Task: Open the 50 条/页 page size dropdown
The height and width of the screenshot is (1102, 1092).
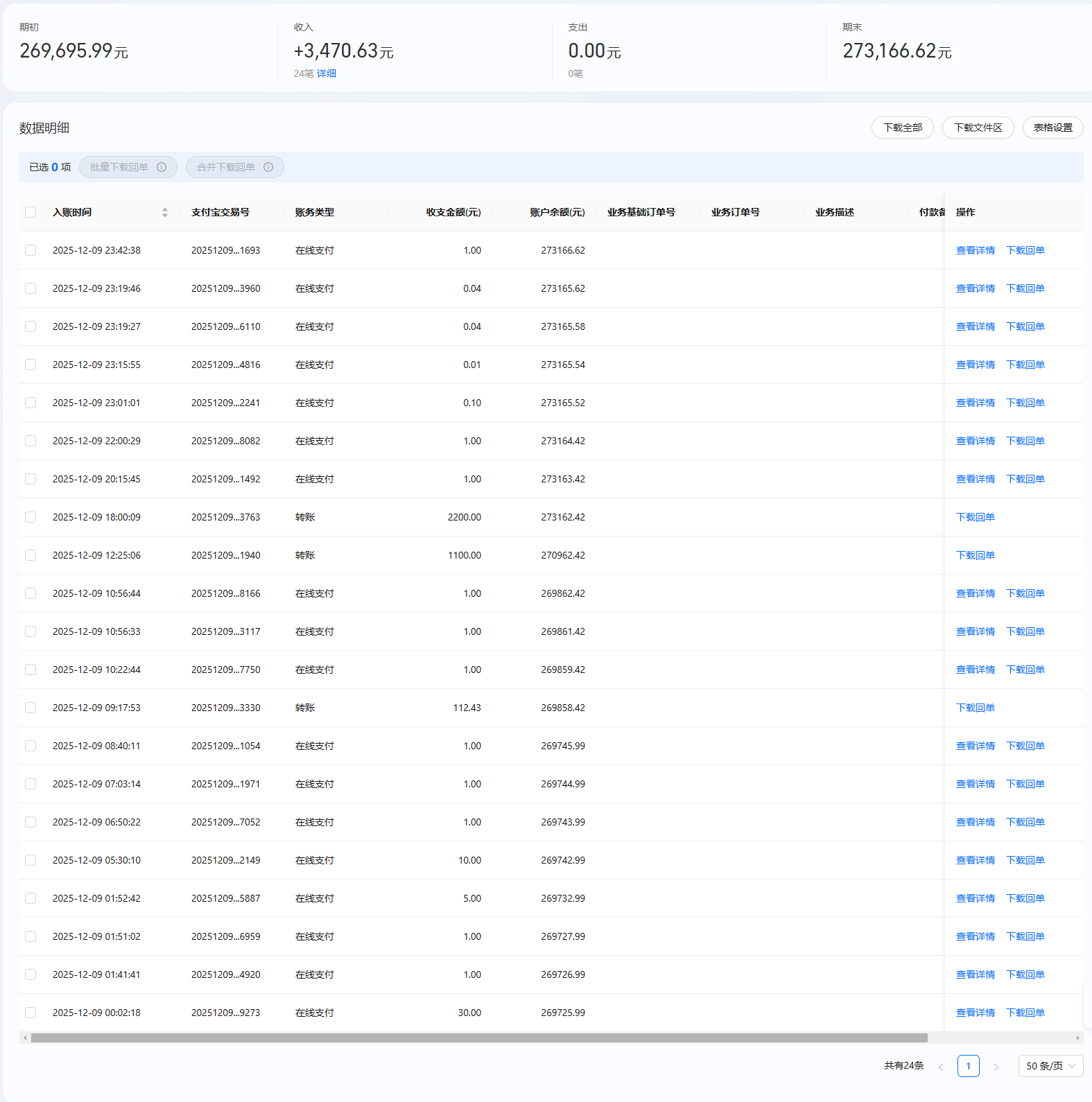Action: click(1050, 1066)
